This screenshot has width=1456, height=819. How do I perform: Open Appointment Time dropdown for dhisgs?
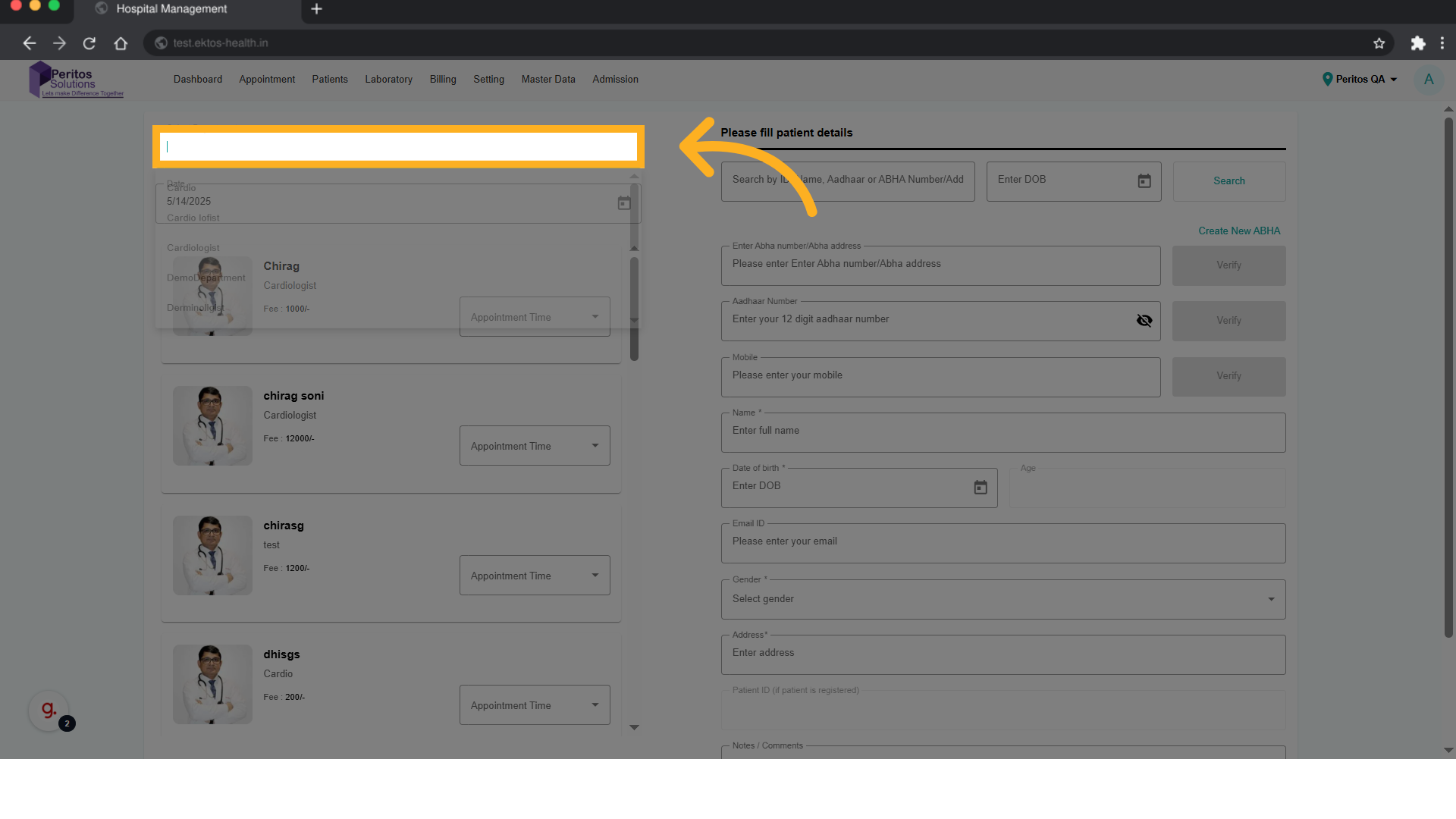click(x=534, y=705)
